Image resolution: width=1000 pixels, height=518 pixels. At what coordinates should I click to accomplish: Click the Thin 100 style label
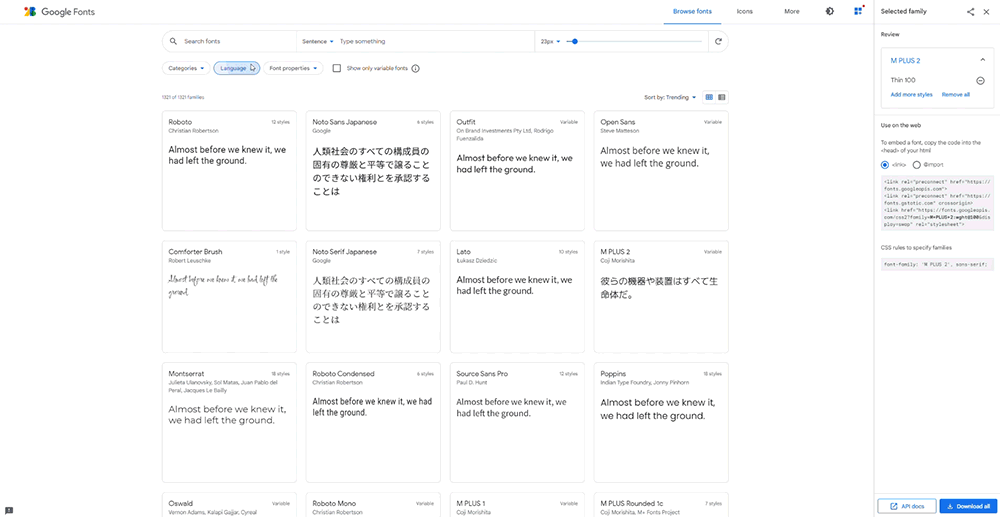[903, 80]
